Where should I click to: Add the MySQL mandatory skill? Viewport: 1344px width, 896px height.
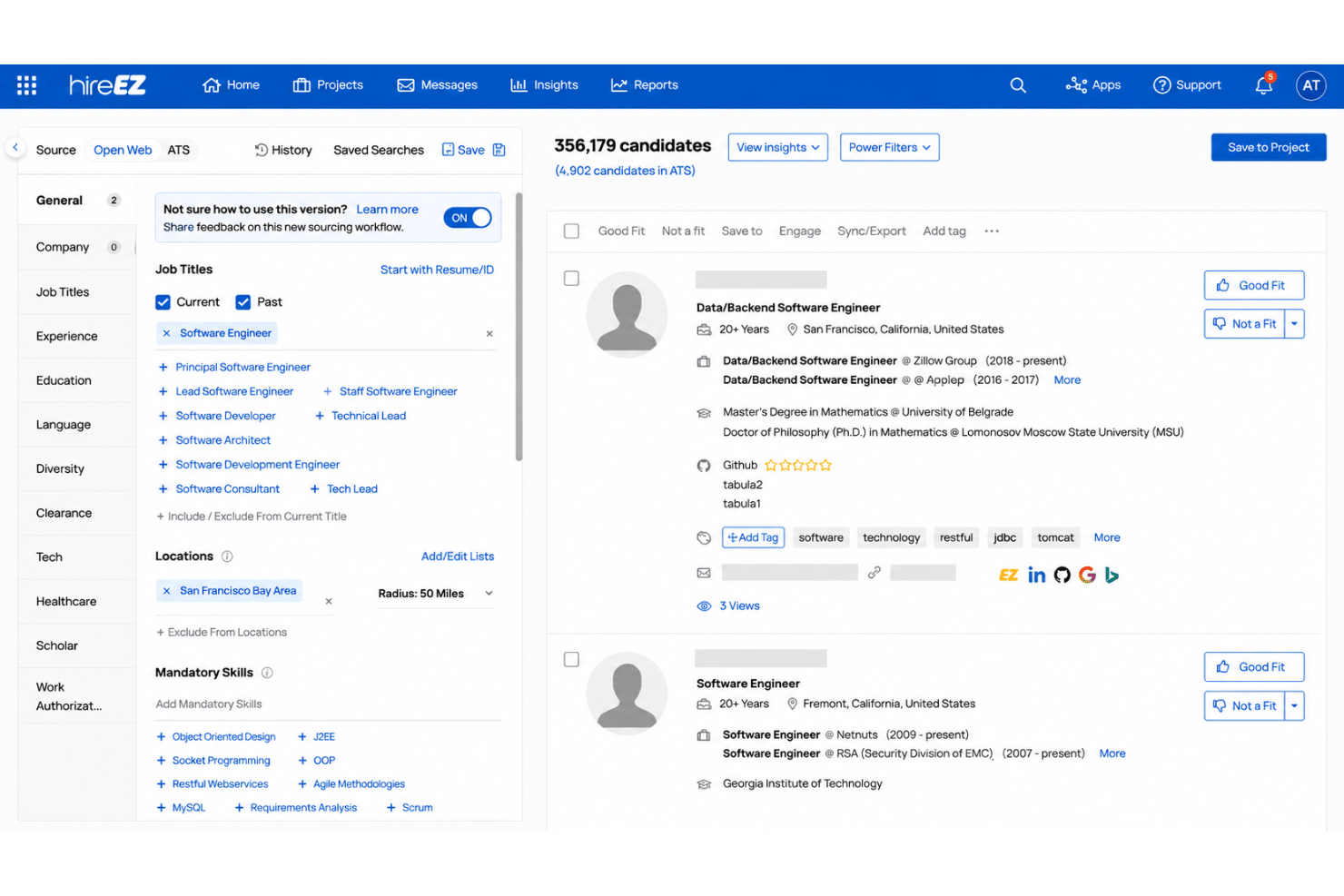(x=181, y=808)
